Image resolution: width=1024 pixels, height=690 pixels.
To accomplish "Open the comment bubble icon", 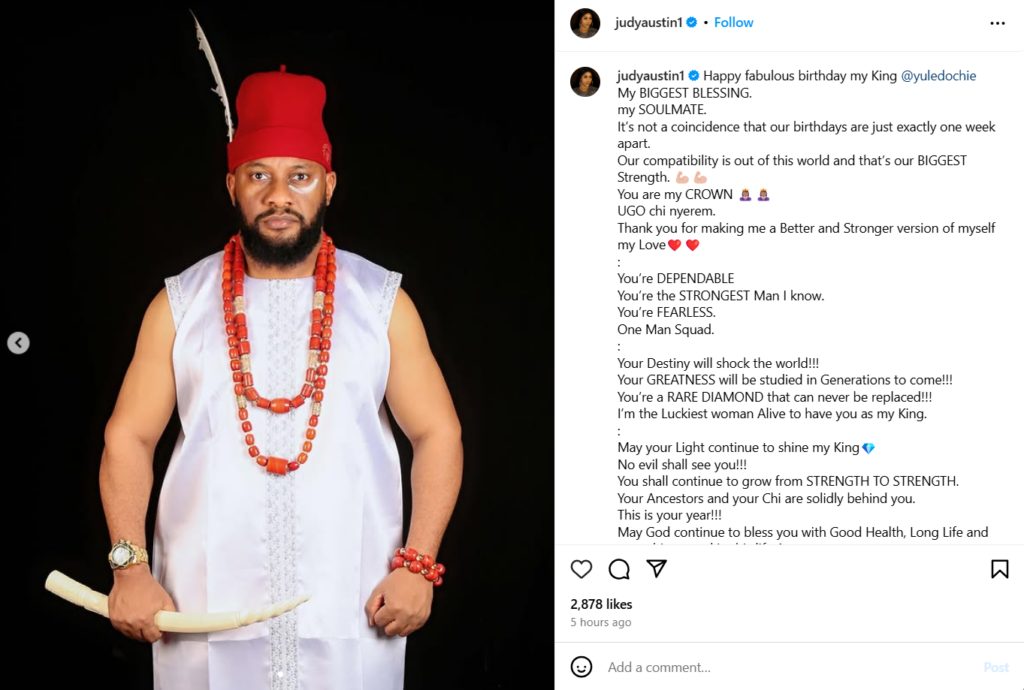I will click(x=619, y=569).
